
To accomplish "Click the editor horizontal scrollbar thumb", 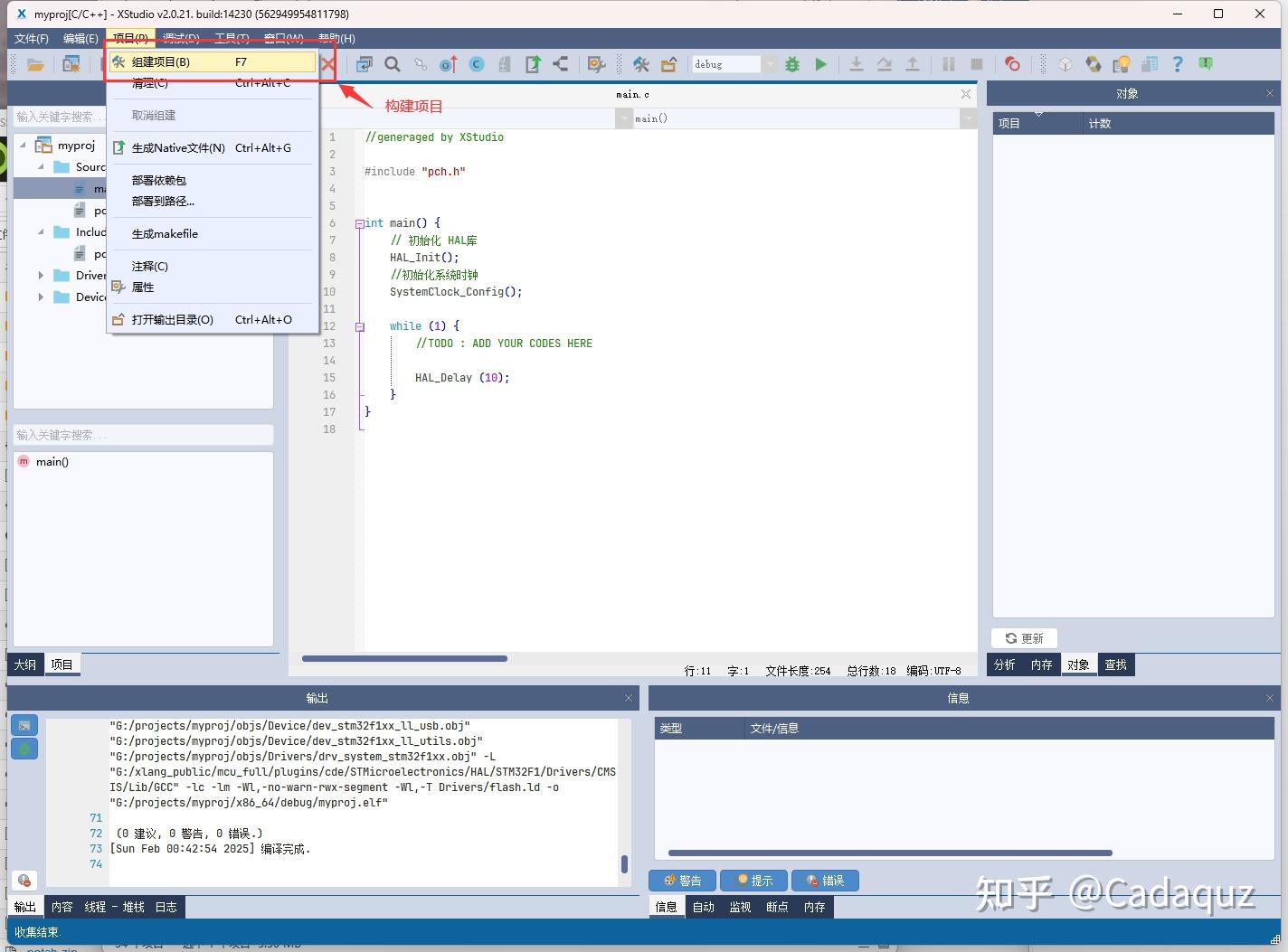I will tap(404, 658).
